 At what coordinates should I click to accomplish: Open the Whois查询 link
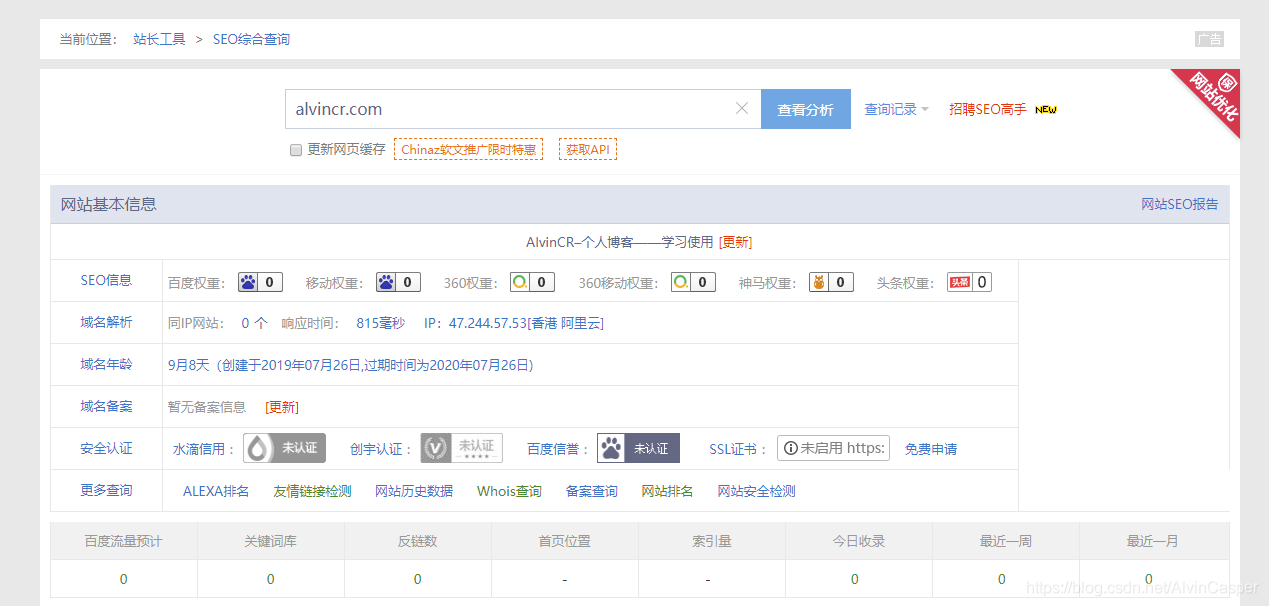click(x=509, y=491)
